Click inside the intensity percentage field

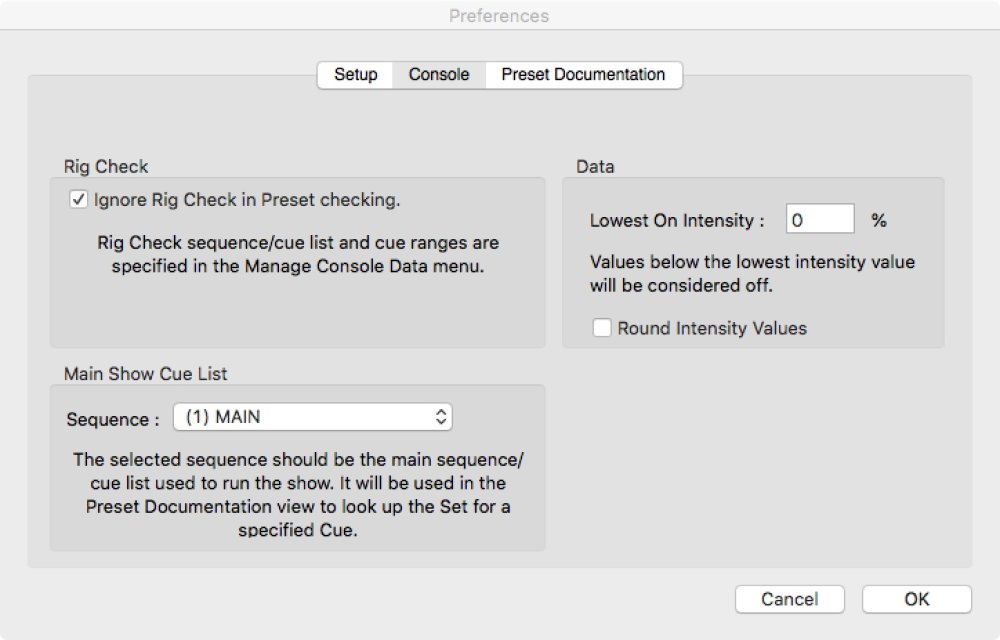click(818, 219)
